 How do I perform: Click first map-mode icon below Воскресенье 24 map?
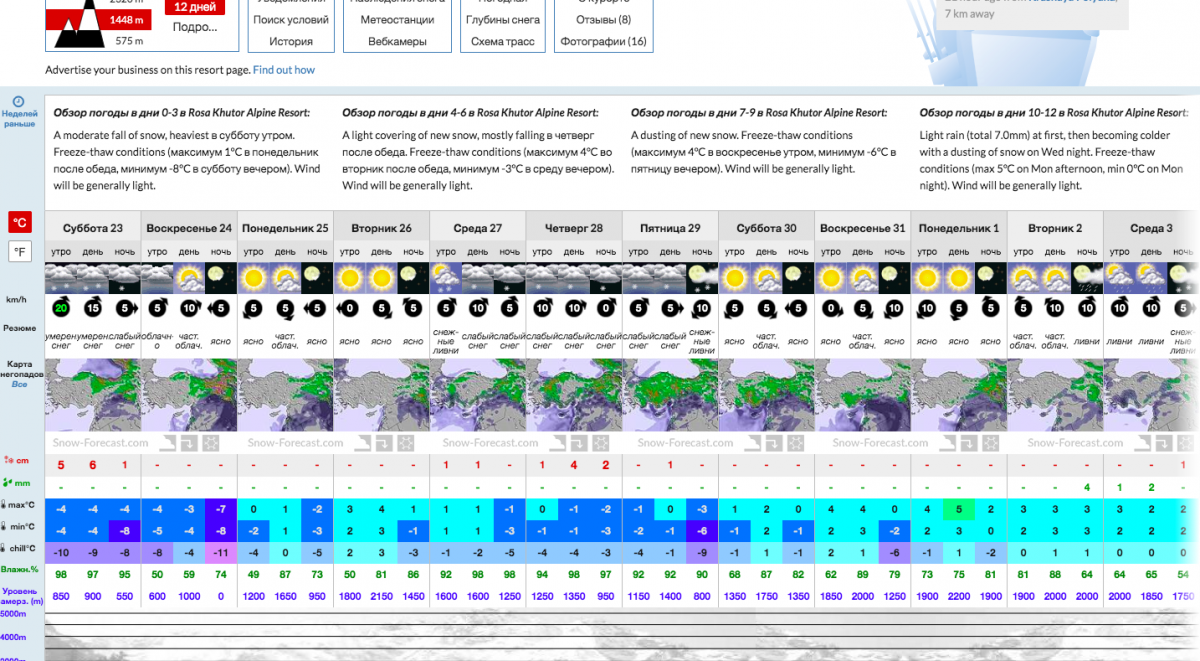click(167, 442)
